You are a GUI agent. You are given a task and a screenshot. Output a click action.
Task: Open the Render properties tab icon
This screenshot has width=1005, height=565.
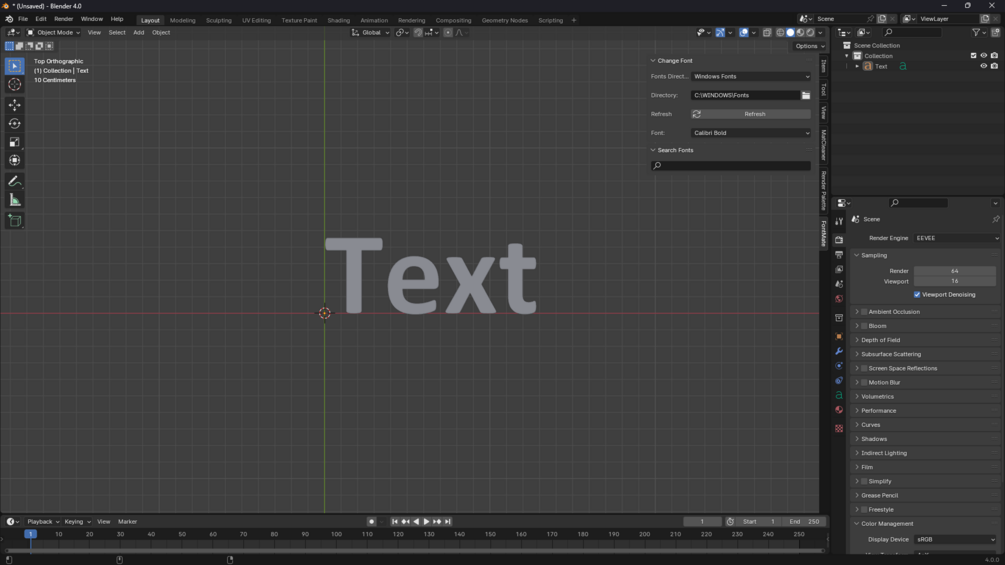839,240
